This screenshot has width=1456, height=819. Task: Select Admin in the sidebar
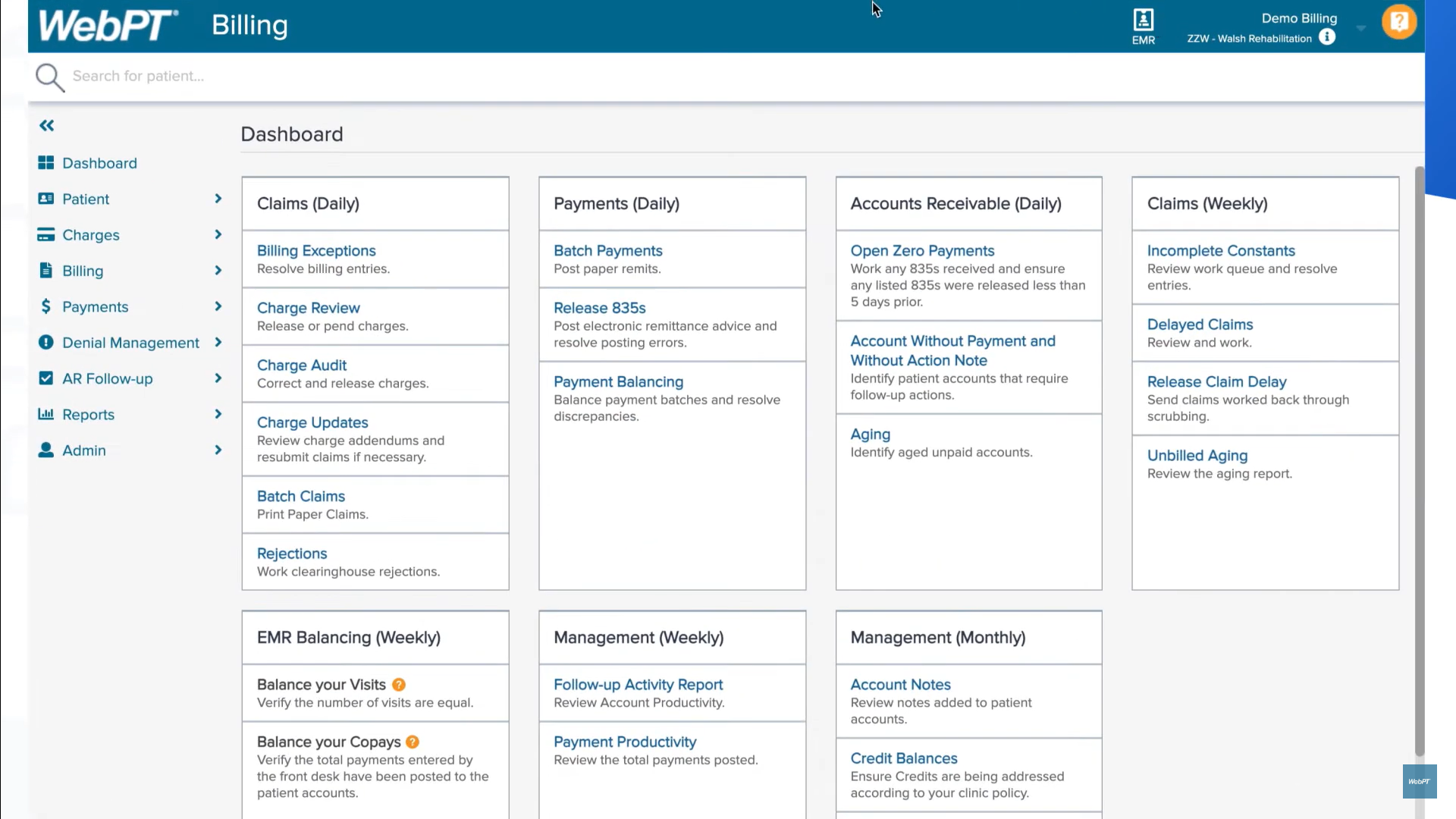point(83,450)
